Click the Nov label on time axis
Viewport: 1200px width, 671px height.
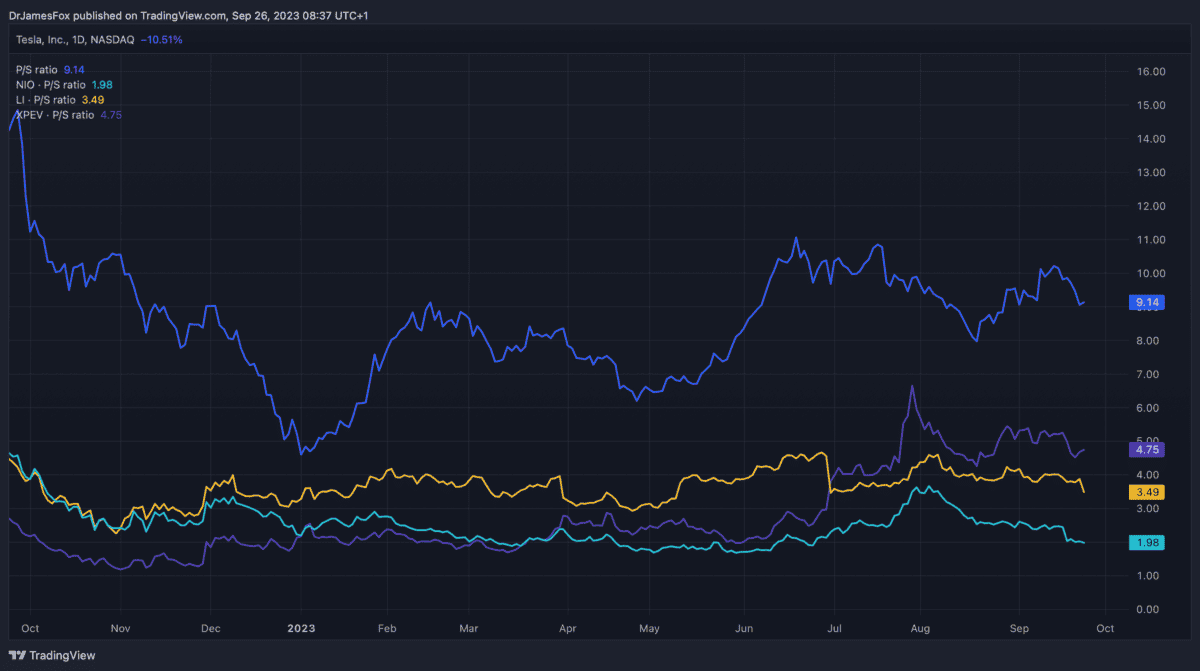[x=120, y=628]
